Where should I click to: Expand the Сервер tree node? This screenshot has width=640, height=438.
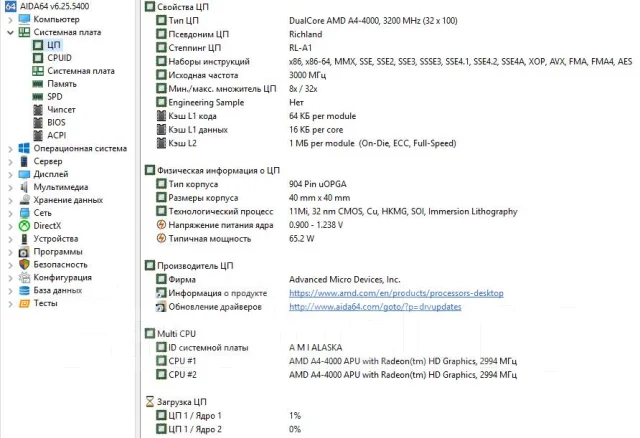10,162
